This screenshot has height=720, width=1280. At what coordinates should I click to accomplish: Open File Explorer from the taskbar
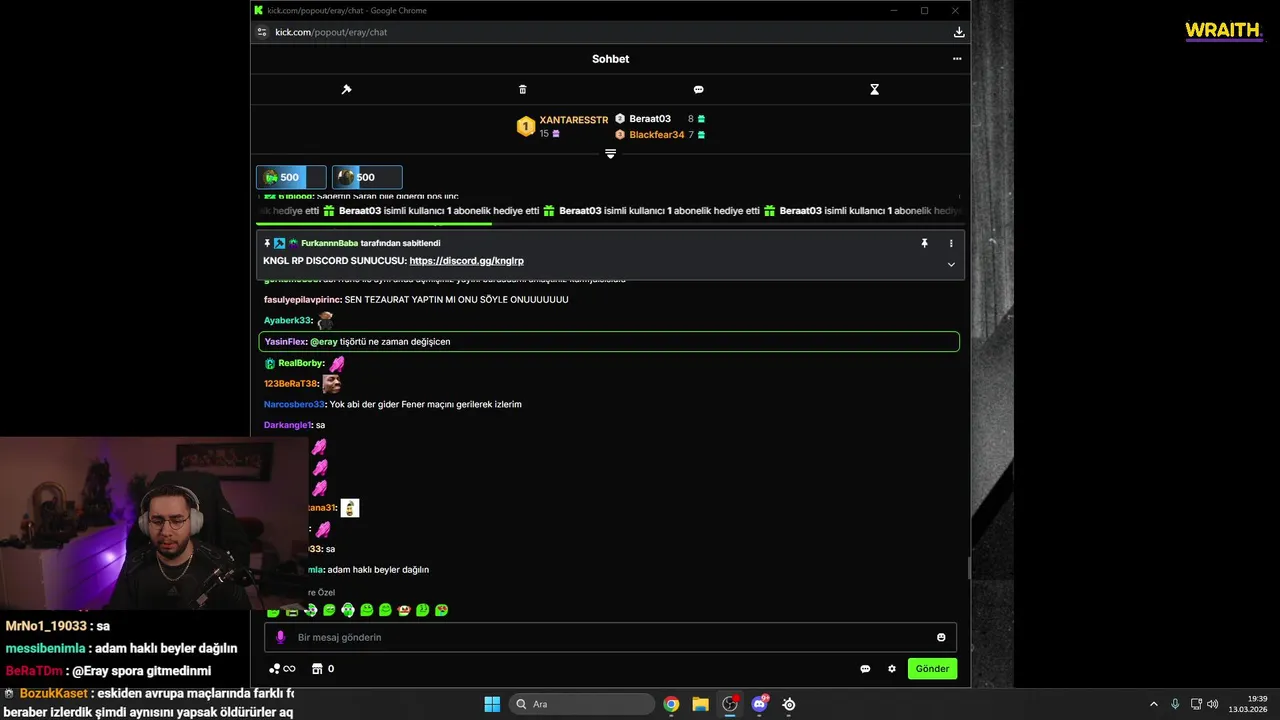(x=700, y=704)
